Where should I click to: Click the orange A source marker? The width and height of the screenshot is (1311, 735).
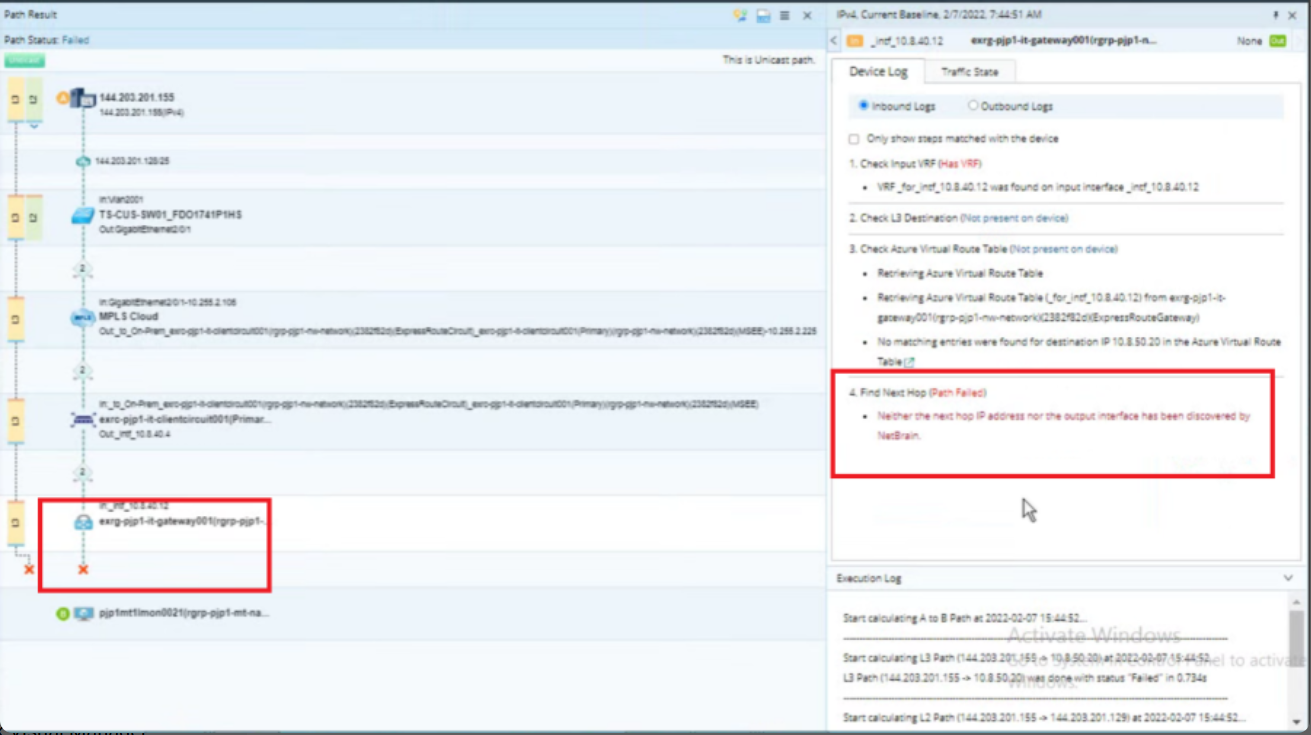click(62, 98)
